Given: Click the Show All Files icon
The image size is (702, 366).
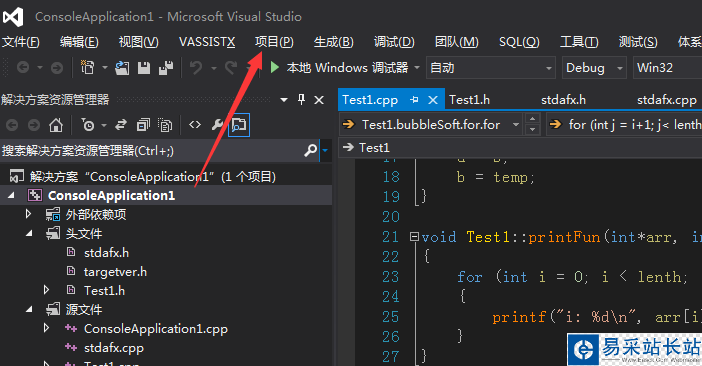Looking at the screenshot, I should (x=165, y=125).
